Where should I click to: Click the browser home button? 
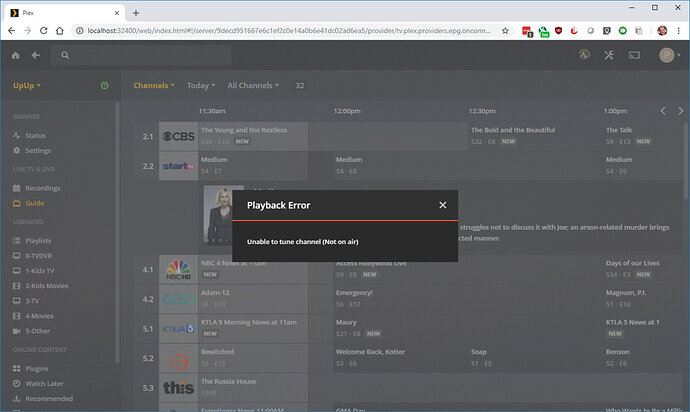click(60, 31)
